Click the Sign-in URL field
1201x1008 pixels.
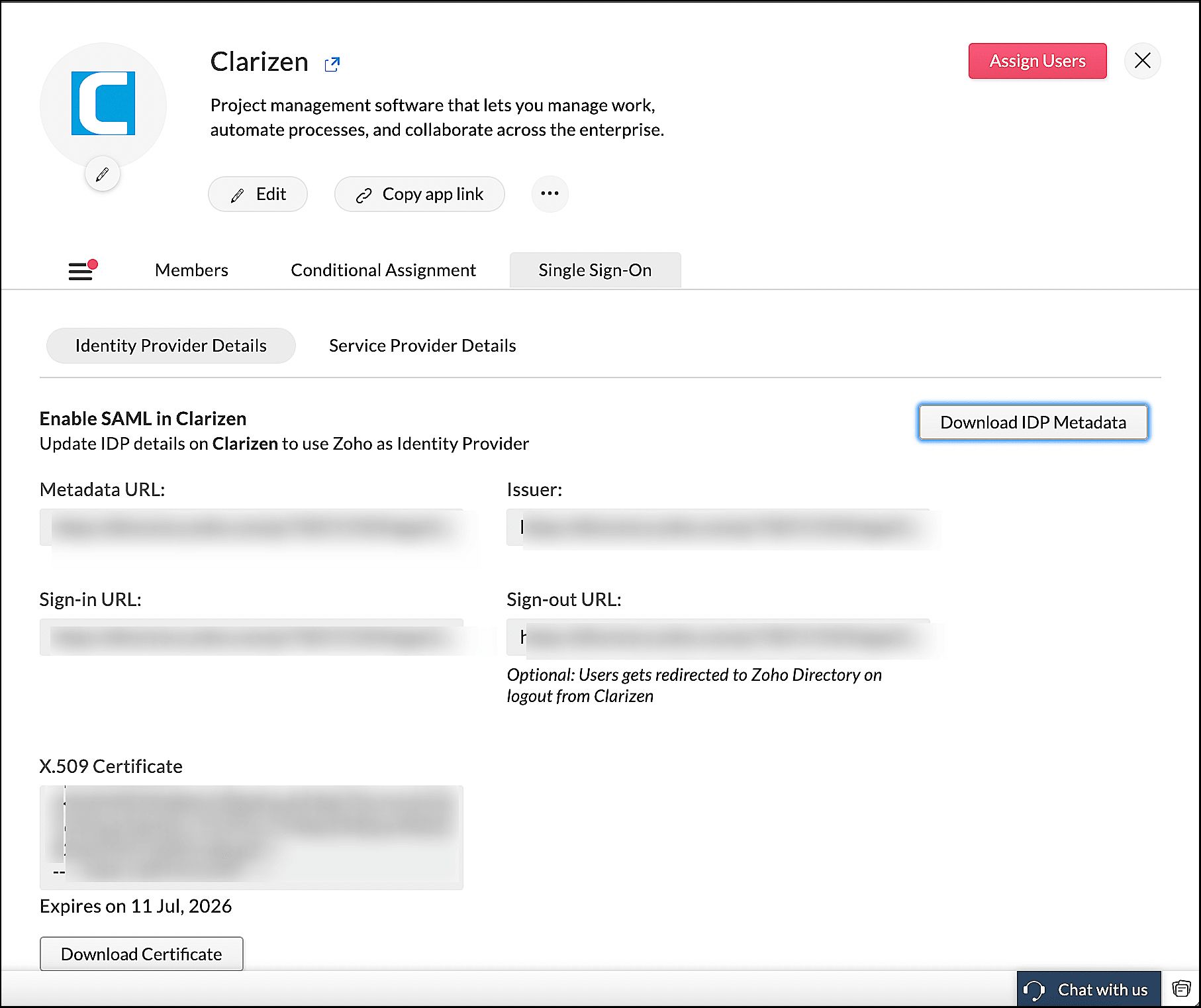[x=252, y=637]
